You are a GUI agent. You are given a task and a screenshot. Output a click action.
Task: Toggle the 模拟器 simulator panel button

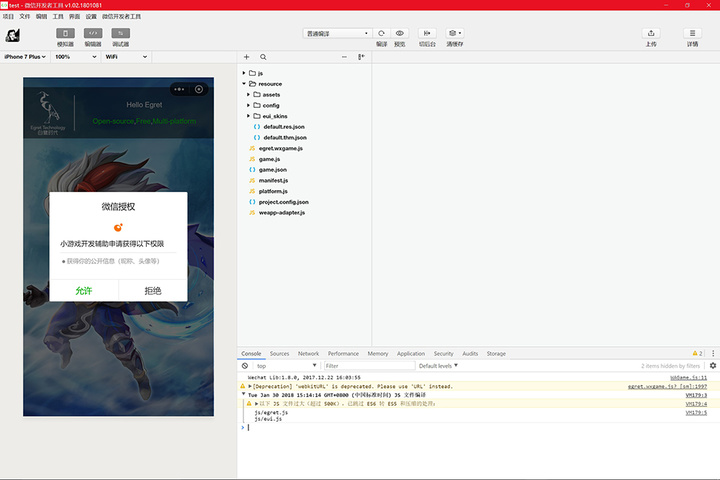pyautogui.click(x=65, y=33)
